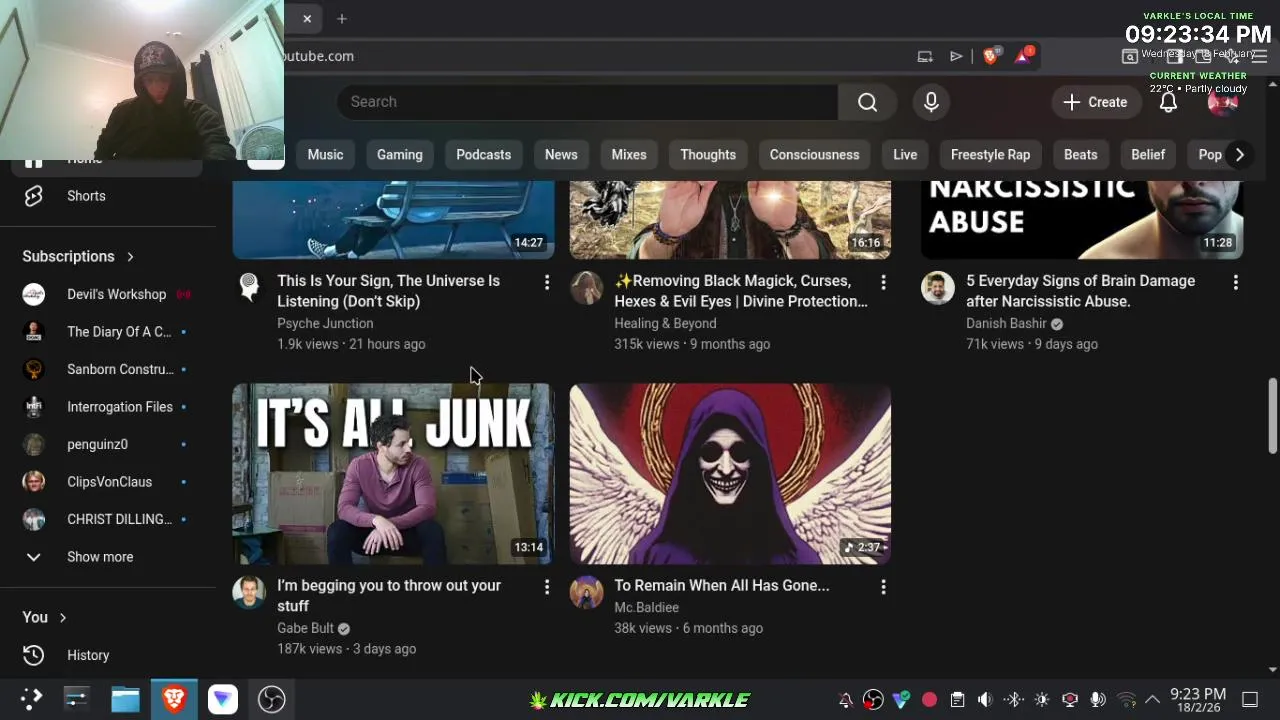This screenshot has width=1280, height=720.
Task: Open clipboard icon in system tray
Action: pos(957,700)
